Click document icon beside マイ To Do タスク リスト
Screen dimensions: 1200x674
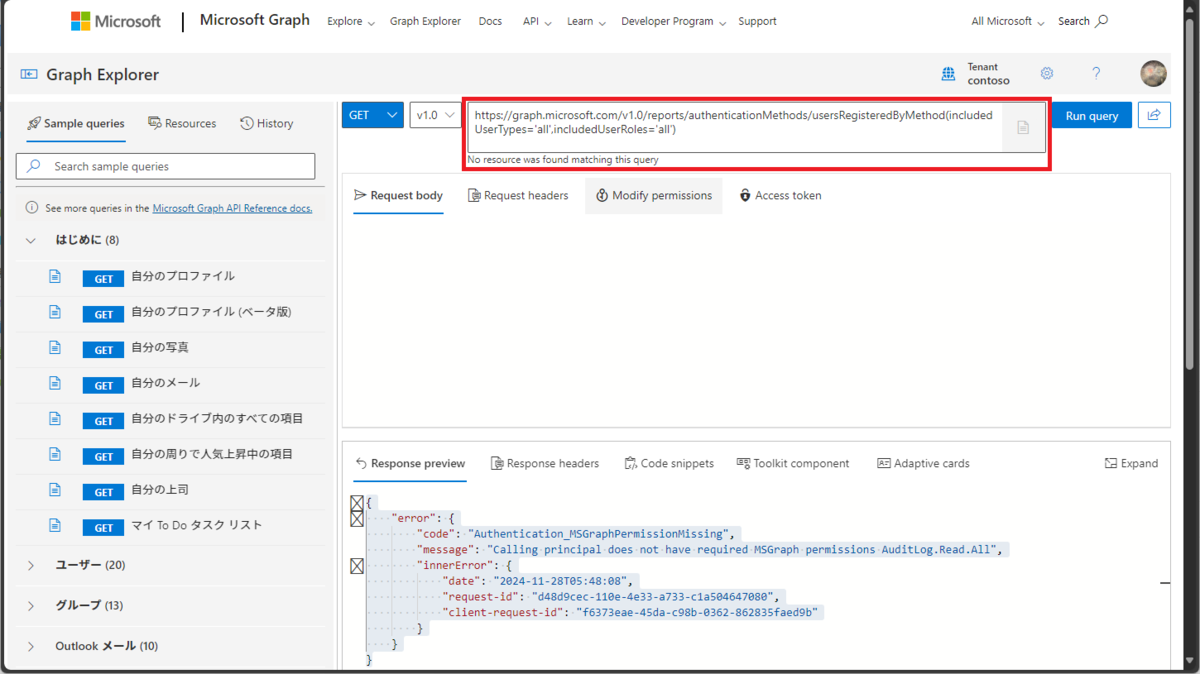(55, 526)
